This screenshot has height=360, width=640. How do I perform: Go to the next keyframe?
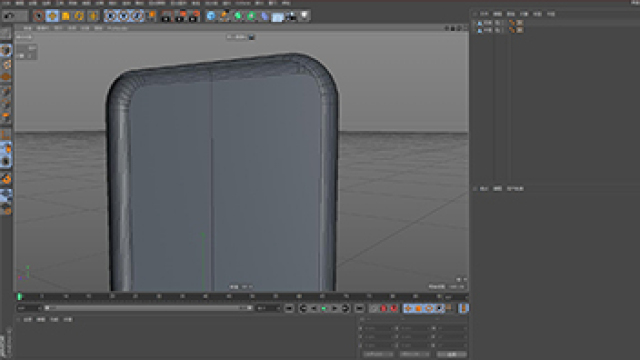(x=345, y=308)
